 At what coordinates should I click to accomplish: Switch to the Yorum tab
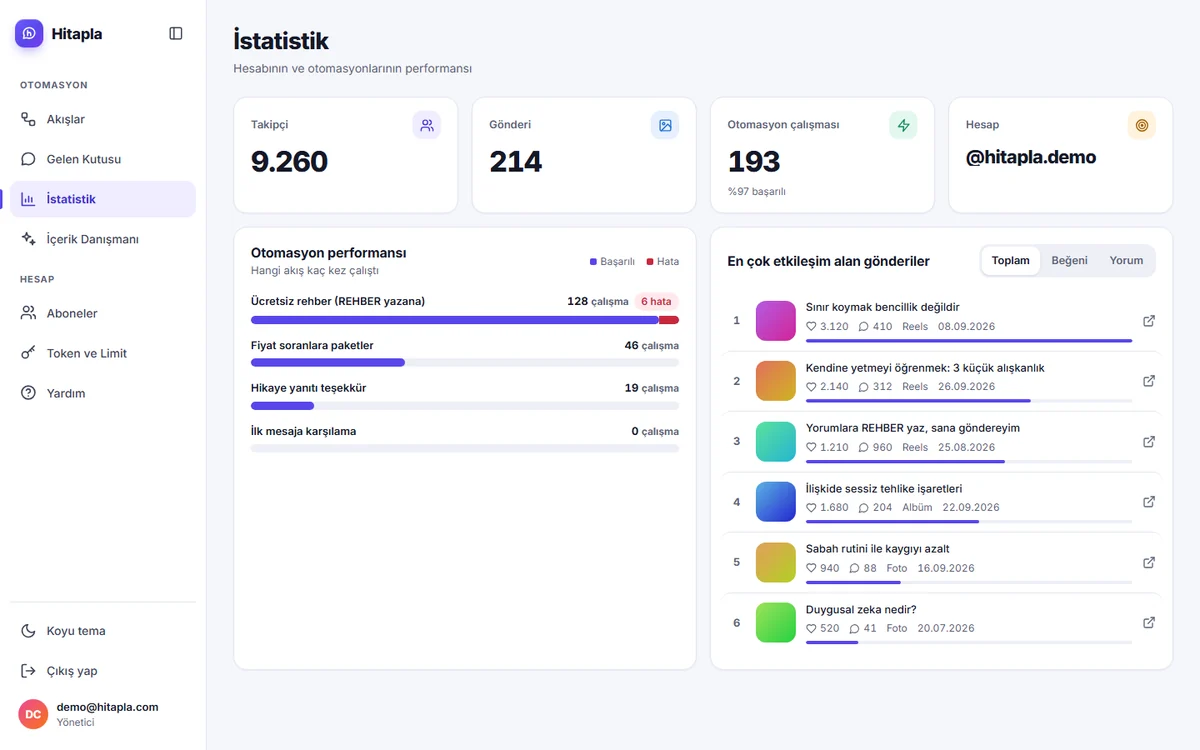pos(1126,261)
